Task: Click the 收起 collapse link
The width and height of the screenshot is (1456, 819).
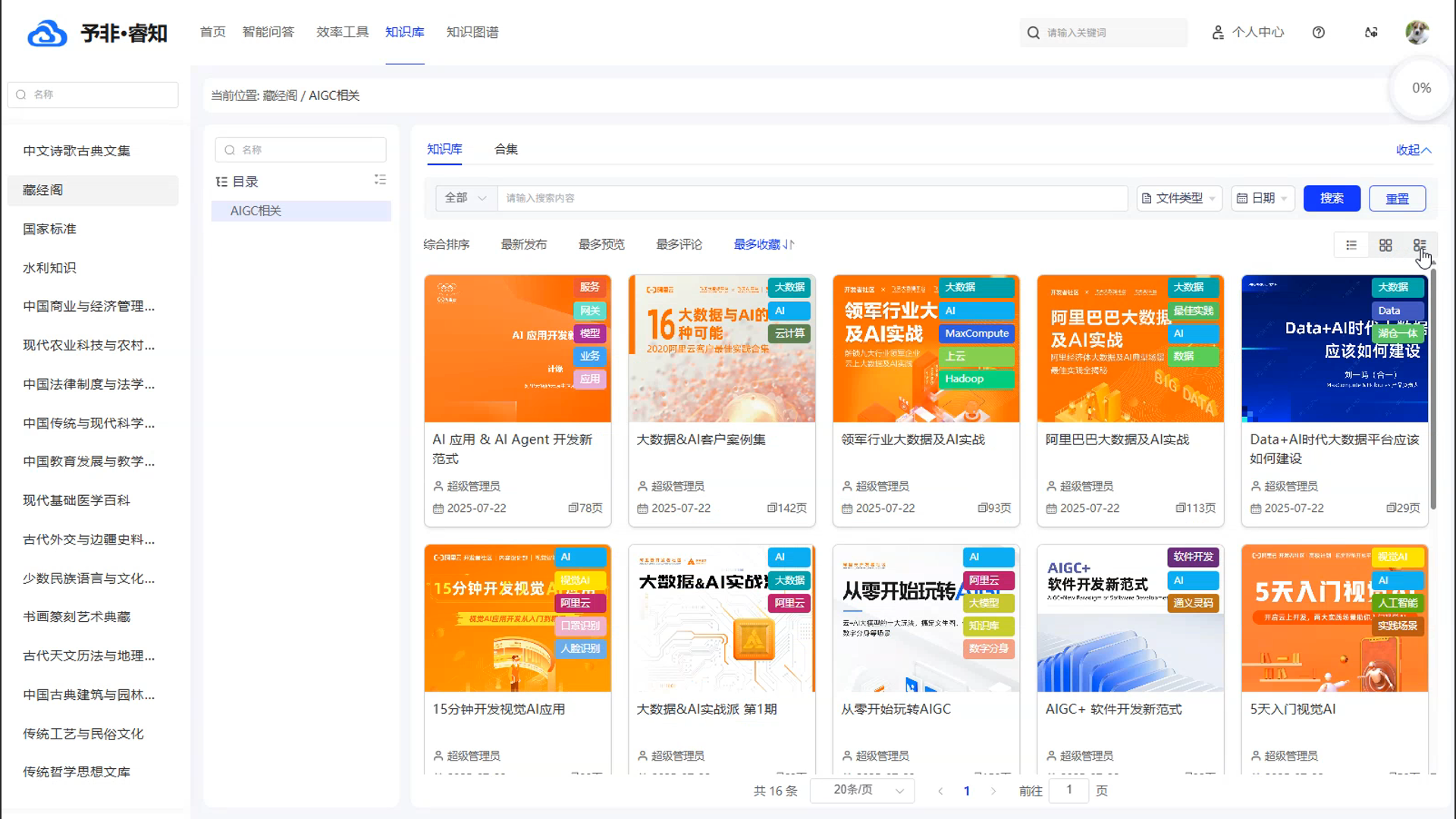Action: coord(1414,150)
